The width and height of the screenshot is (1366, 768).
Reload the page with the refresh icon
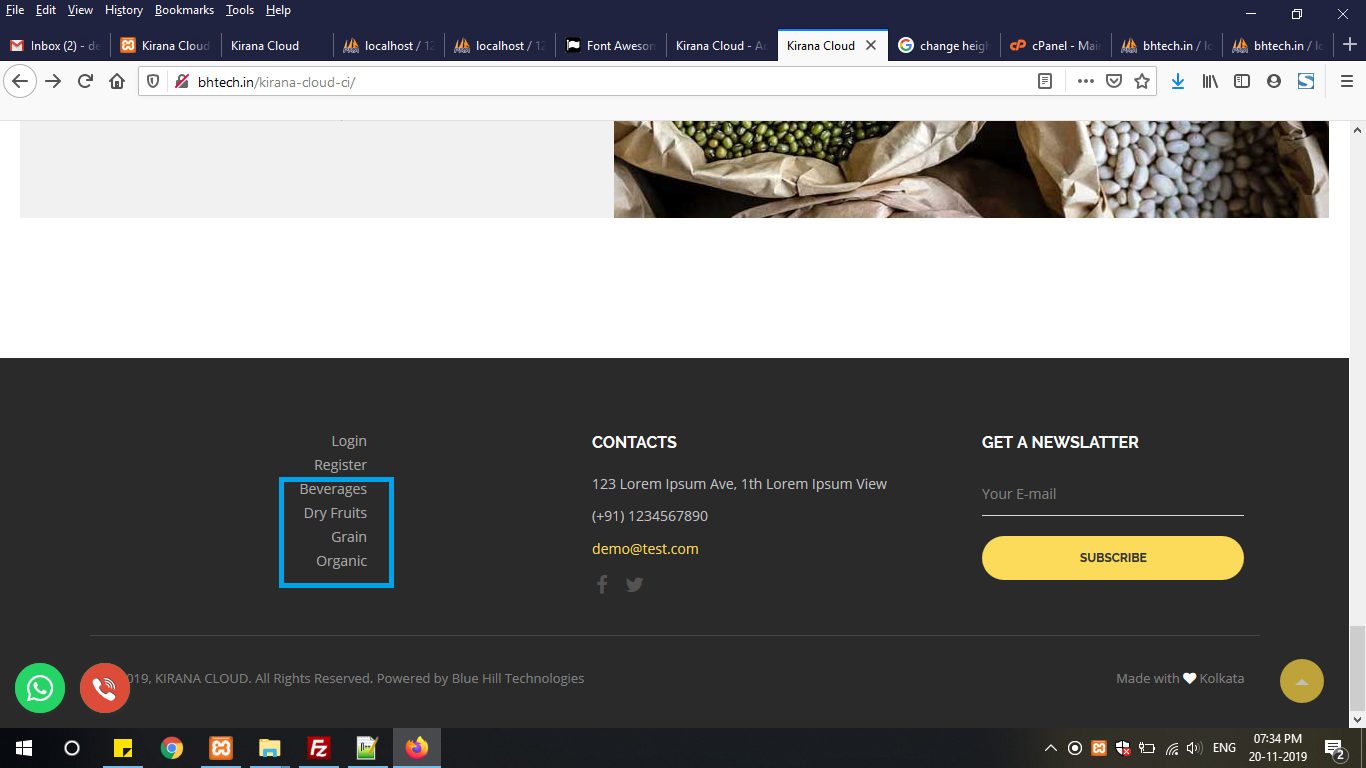85,81
